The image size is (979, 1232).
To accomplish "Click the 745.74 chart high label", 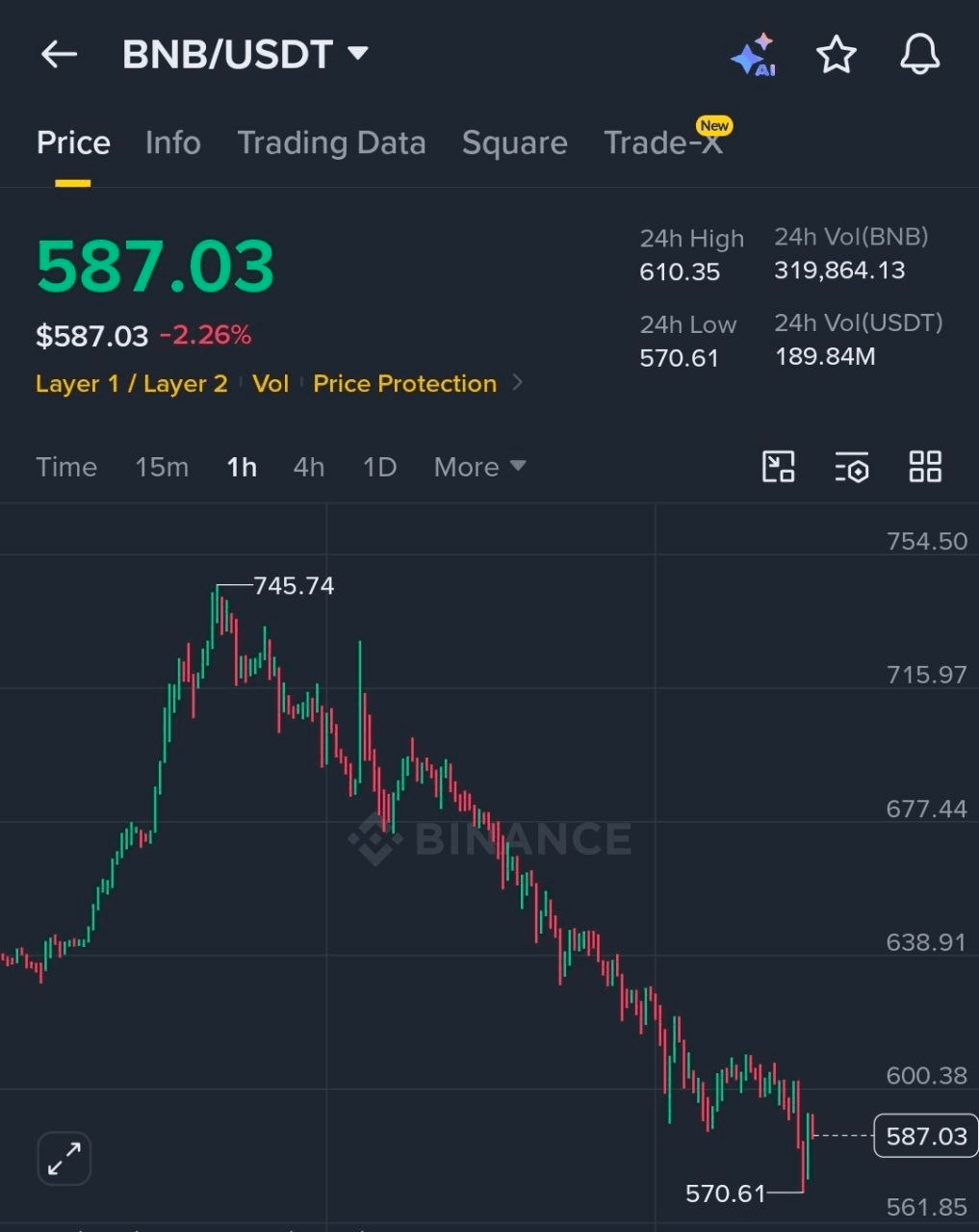I will coord(294,585).
